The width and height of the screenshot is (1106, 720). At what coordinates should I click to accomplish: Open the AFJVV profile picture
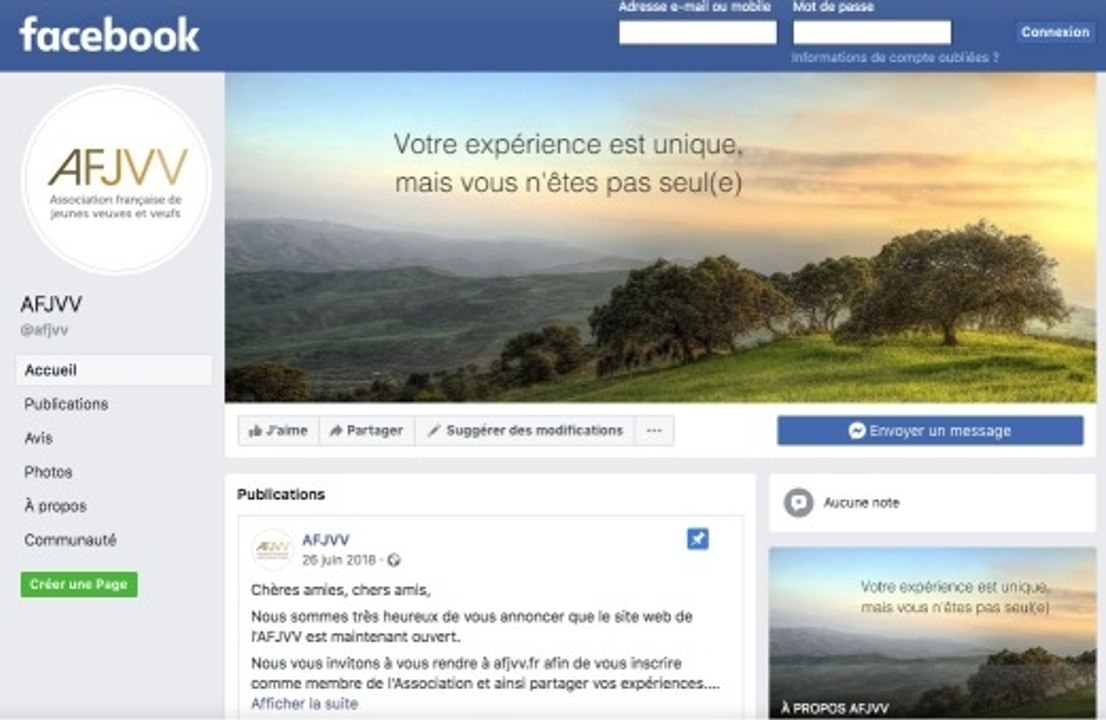pyautogui.click(x=116, y=180)
